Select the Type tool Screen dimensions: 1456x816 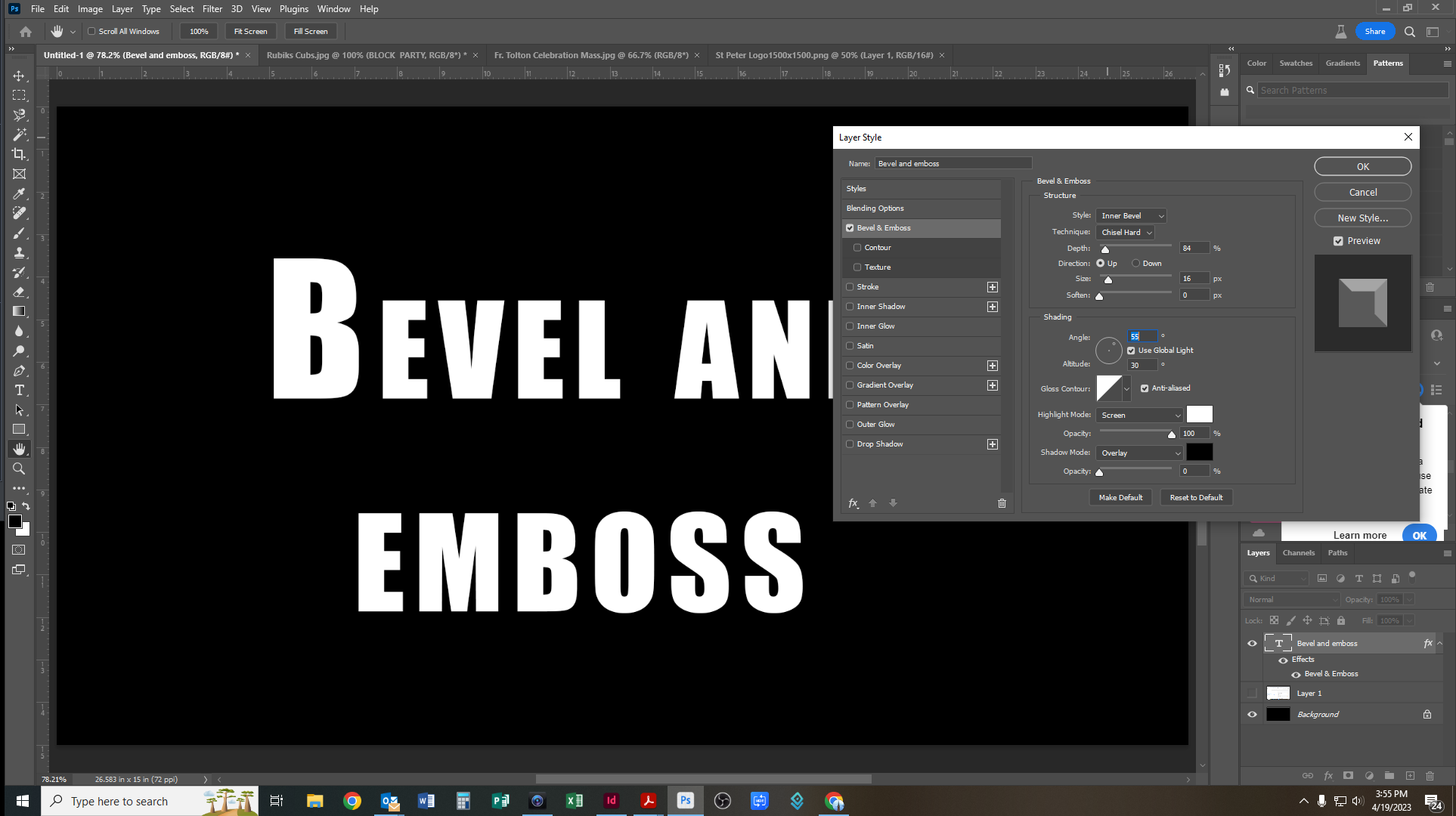tap(19, 391)
